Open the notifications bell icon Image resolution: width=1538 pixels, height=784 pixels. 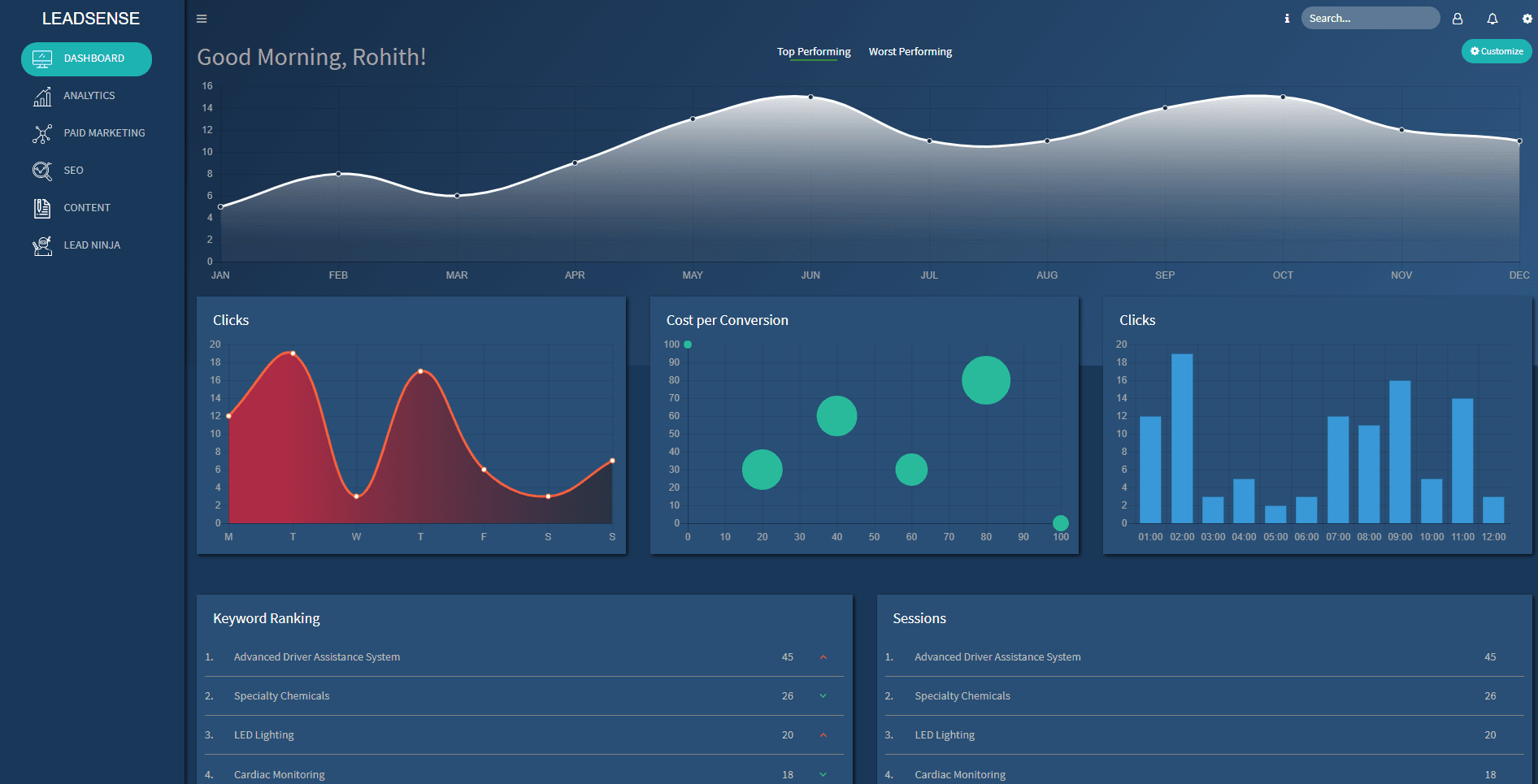tap(1492, 18)
